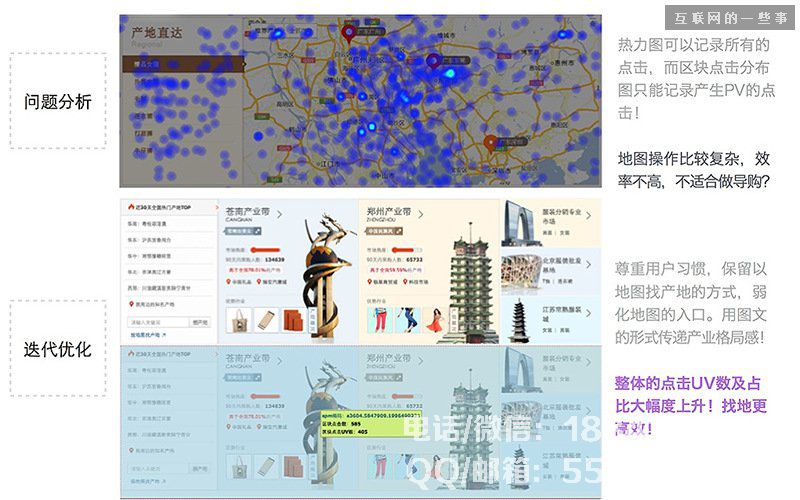Click the blue jeans thumbnail in upper panel
The image size is (800, 500).
(x=408, y=320)
